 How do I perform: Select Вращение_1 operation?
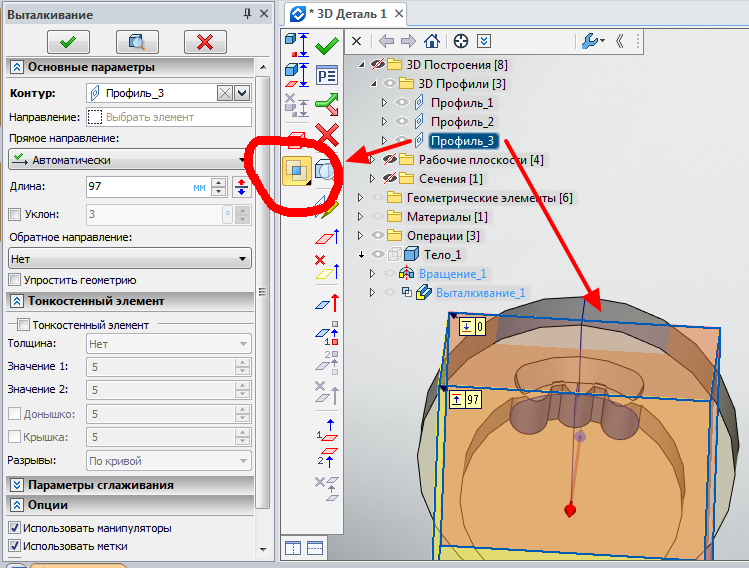click(452, 273)
